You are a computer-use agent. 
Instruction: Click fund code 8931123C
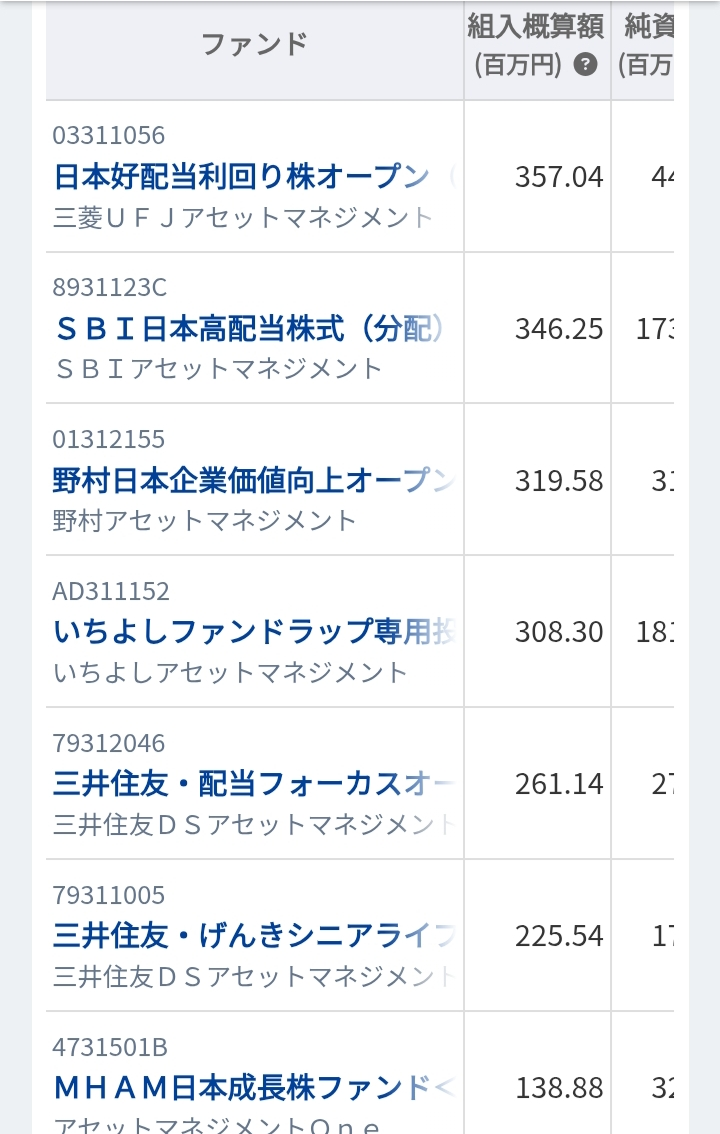tap(110, 288)
